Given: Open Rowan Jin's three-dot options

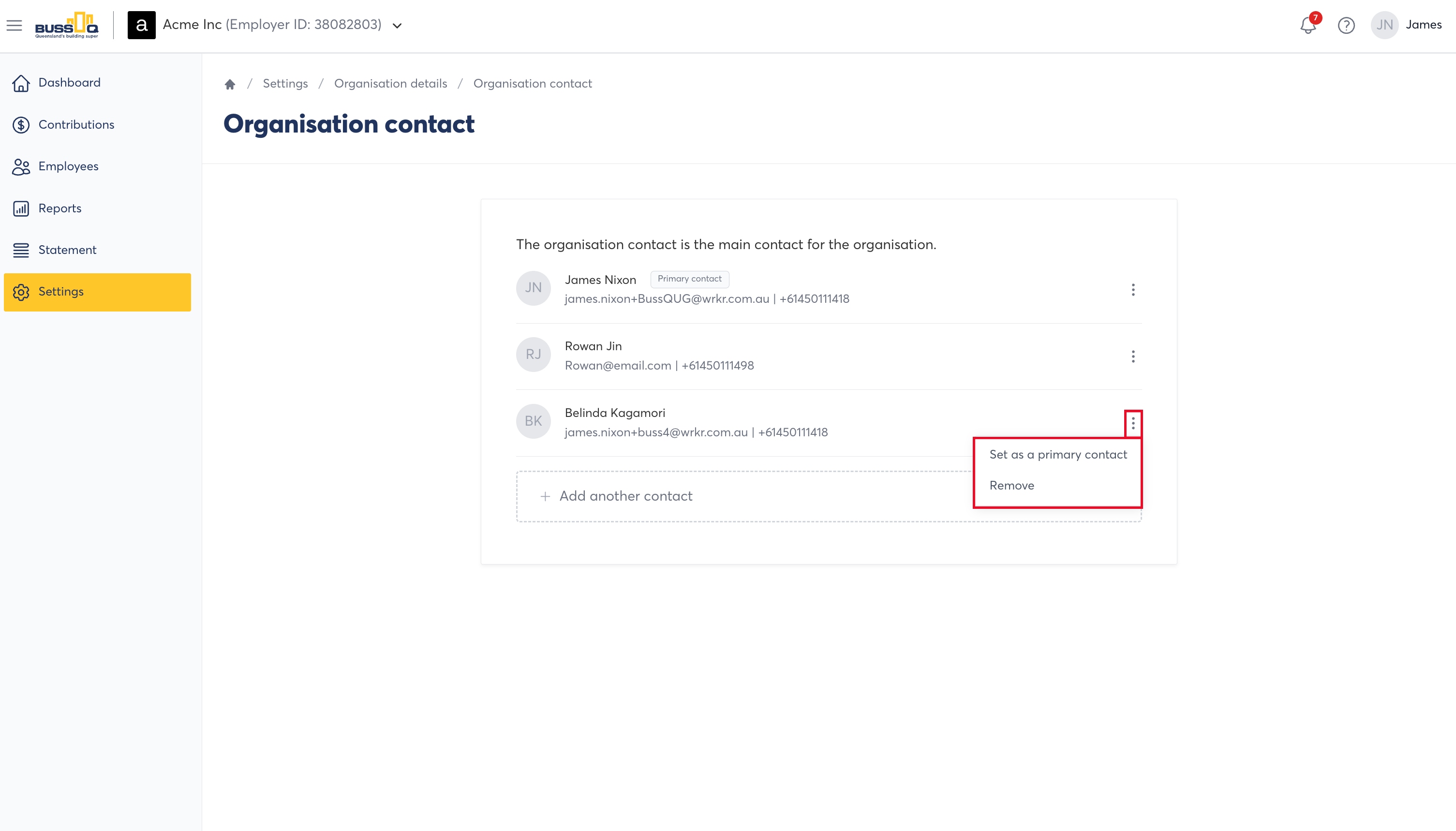Looking at the screenshot, I should [x=1133, y=356].
